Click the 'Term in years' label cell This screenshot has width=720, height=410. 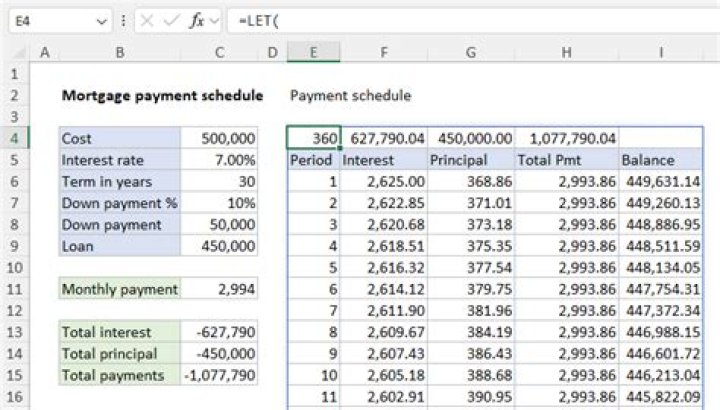point(120,181)
